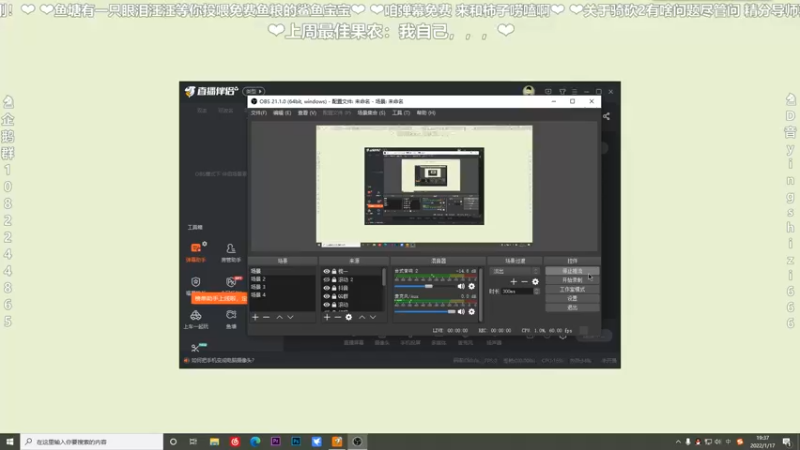The width and height of the screenshot is (800, 450).
Task: Toggle visibility eye of QQ群 source
Action: pos(327,296)
